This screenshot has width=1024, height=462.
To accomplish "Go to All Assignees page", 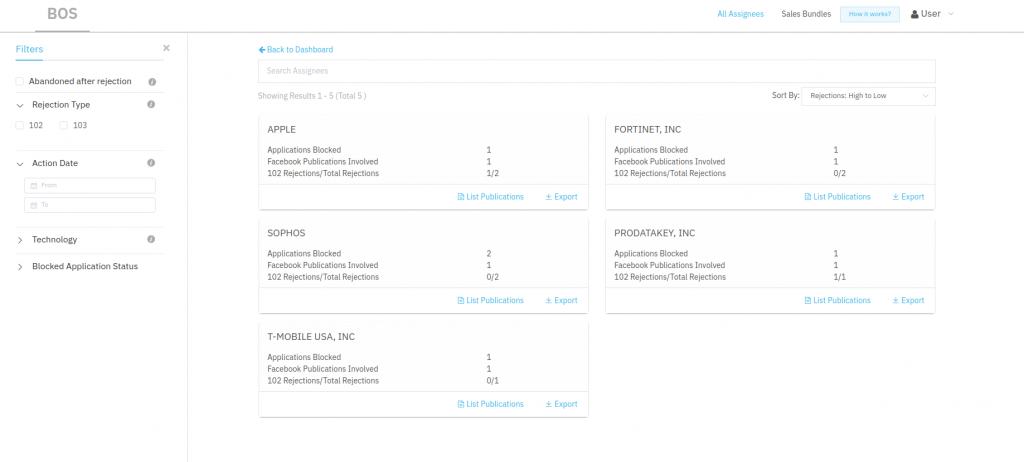I will (x=741, y=14).
